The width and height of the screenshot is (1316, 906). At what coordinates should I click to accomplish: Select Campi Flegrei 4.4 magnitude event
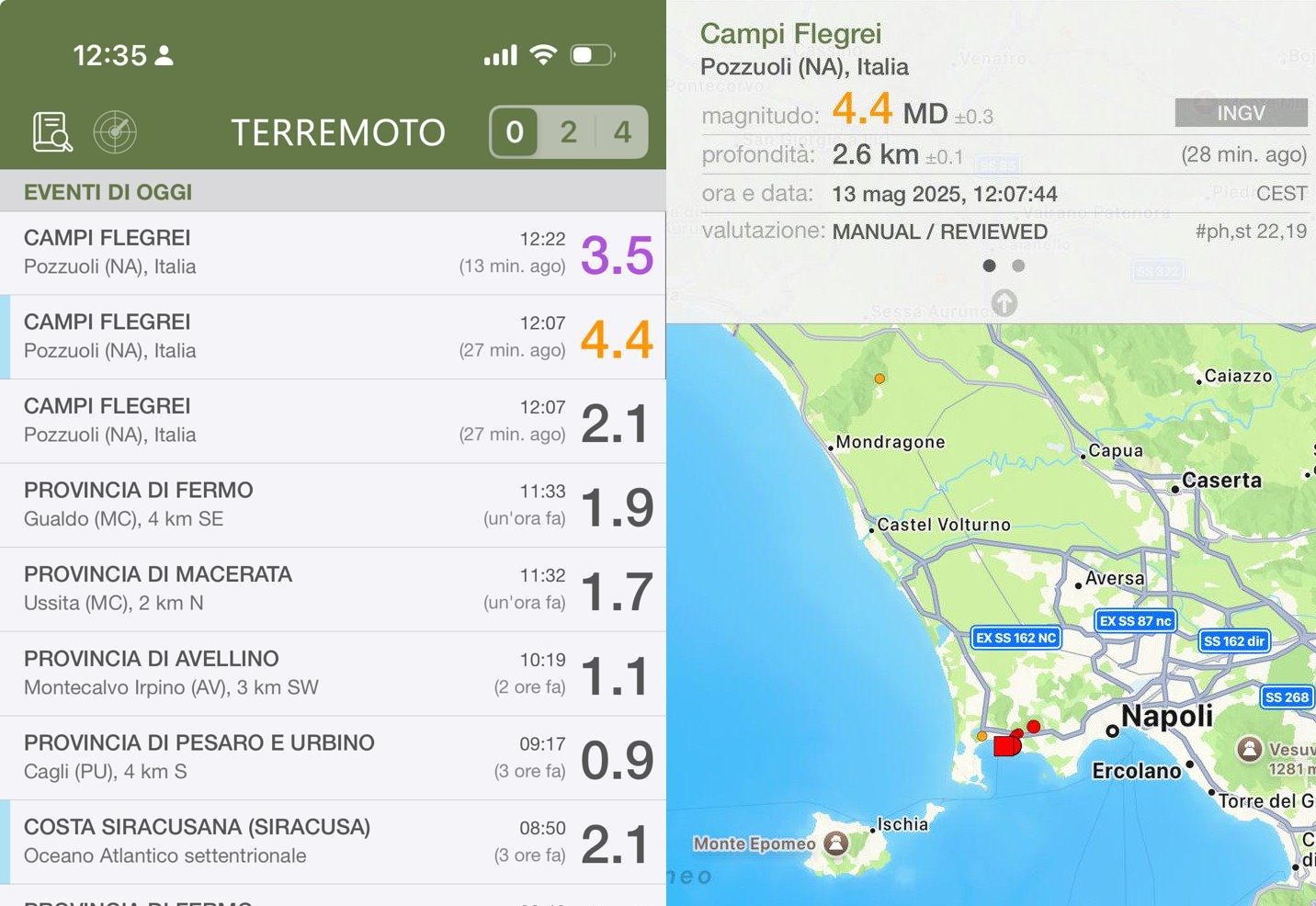tap(333, 337)
